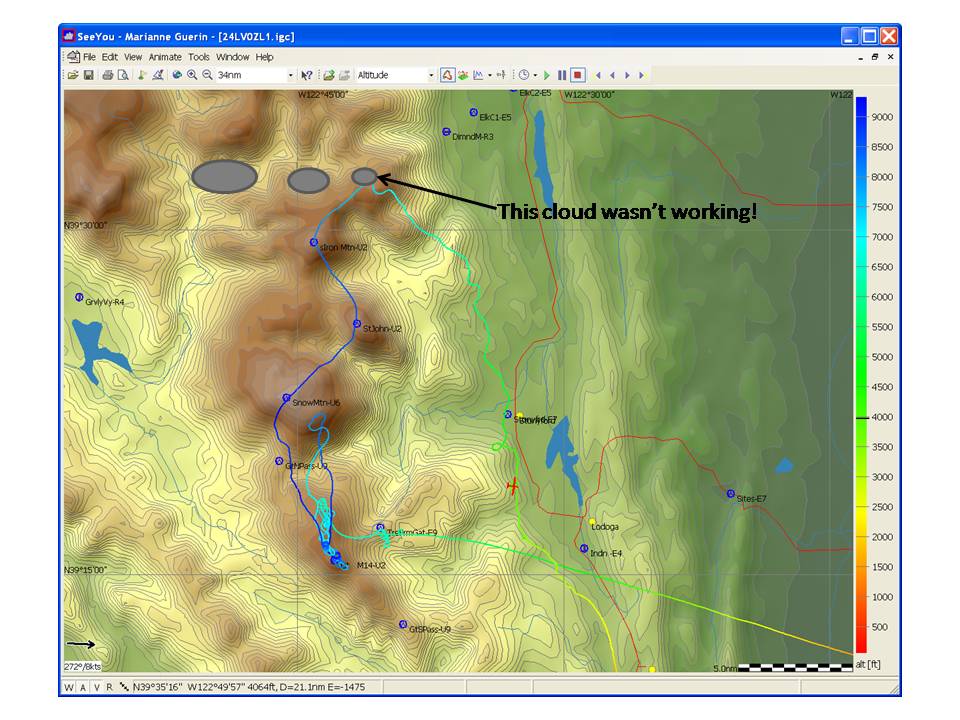Expand the Altitude coloring dropdown
The image size is (960, 720).
point(432,75)
